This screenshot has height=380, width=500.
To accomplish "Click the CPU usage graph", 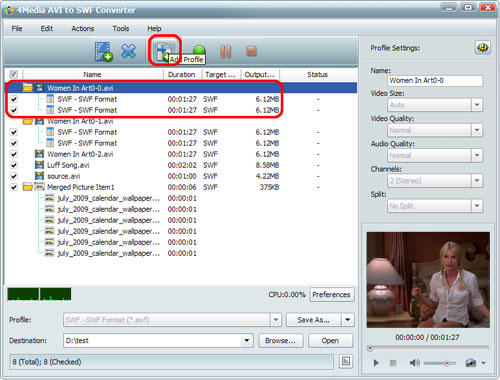I will 39,294.
